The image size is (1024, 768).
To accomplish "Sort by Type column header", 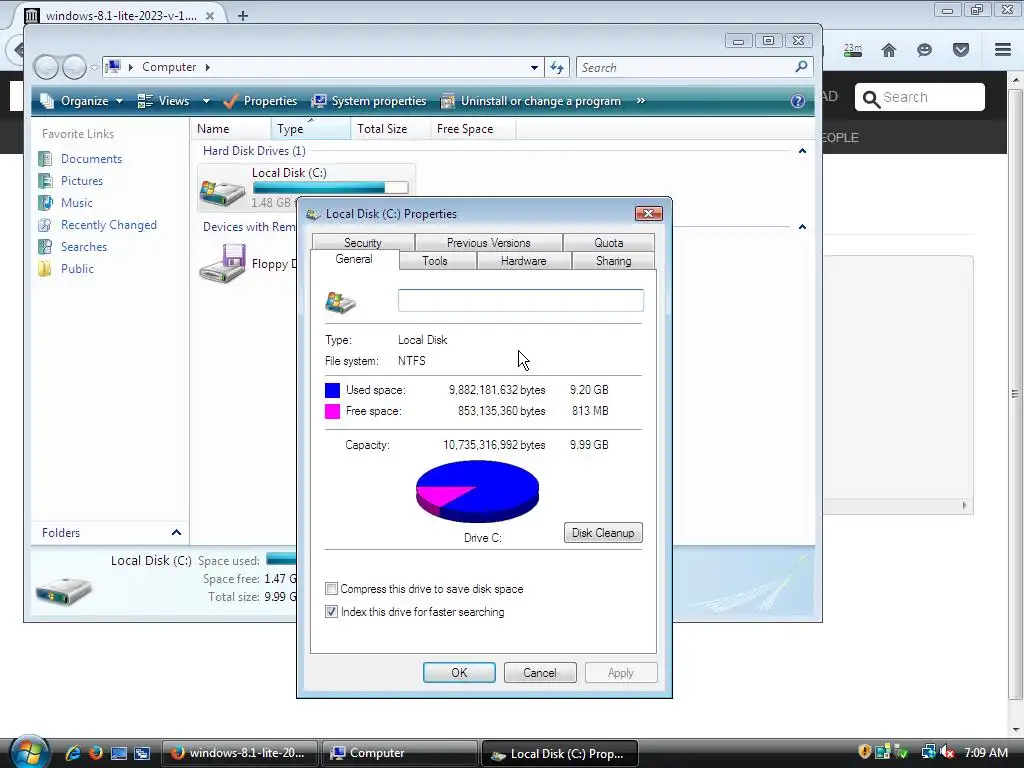I will click(x=310, y=129).
